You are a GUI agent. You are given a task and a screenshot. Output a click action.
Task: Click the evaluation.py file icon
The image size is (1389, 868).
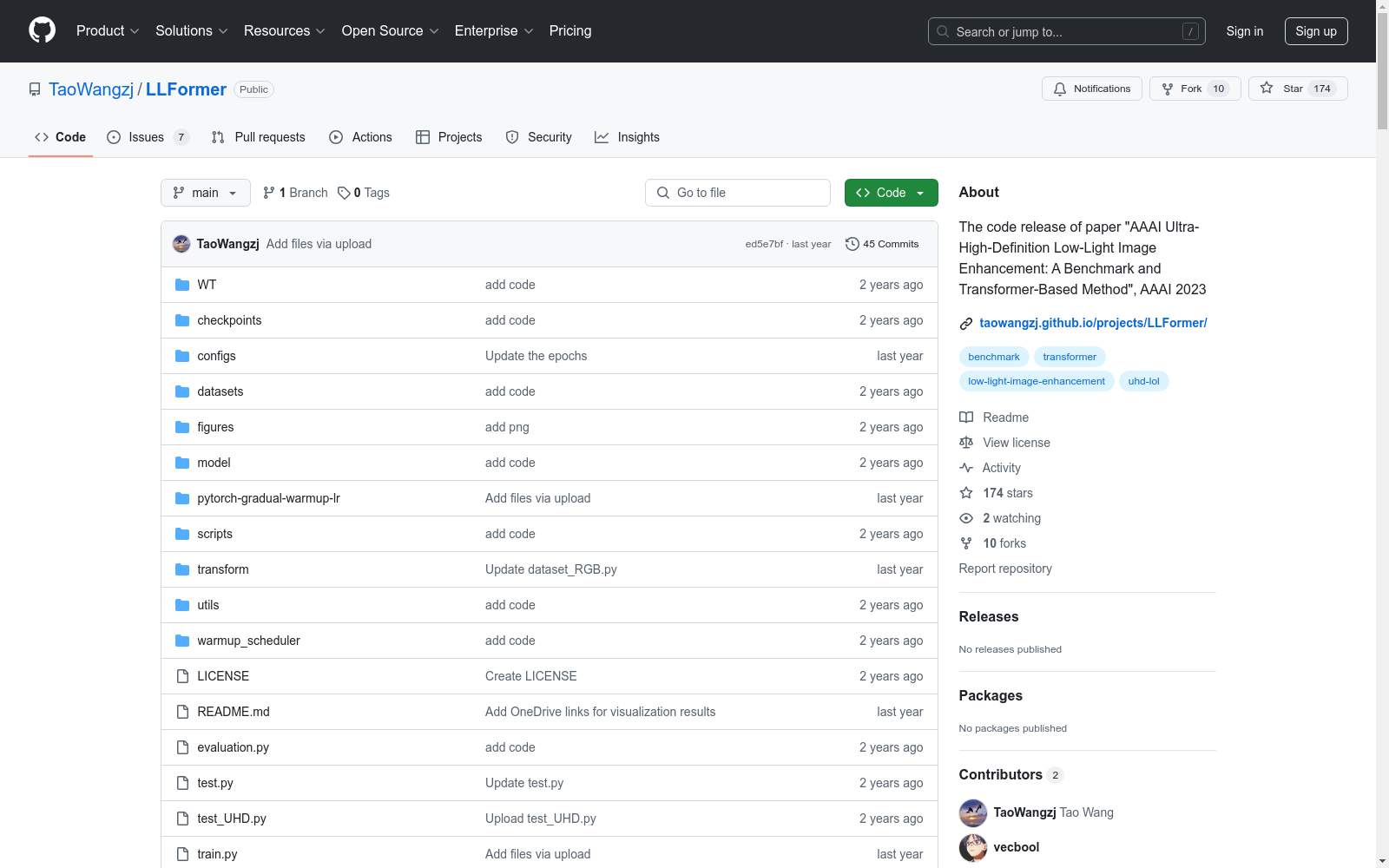pyautogui.click(x=182, y=747)
